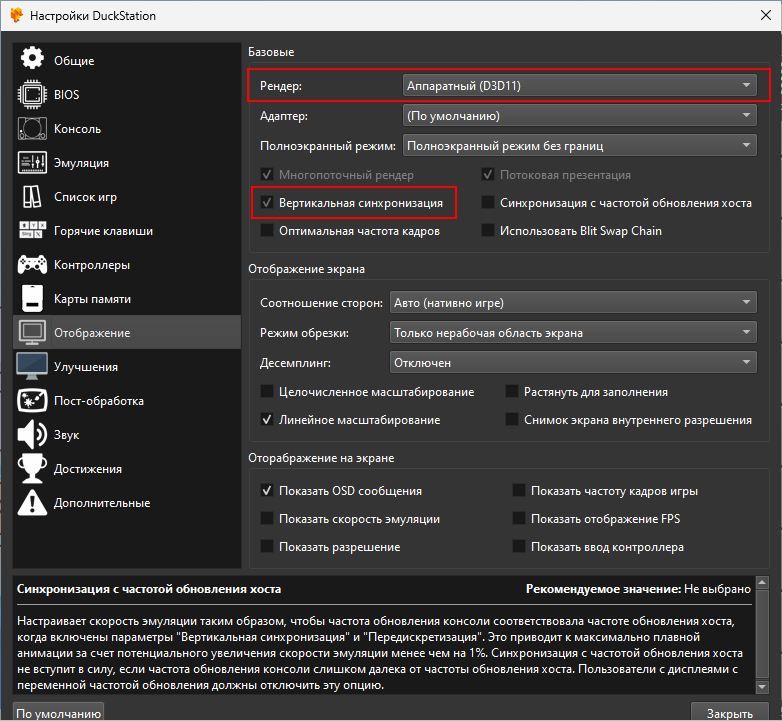Open the Общие settings gear icon
This screenshot has height=721, width=782.
(32, 58)
